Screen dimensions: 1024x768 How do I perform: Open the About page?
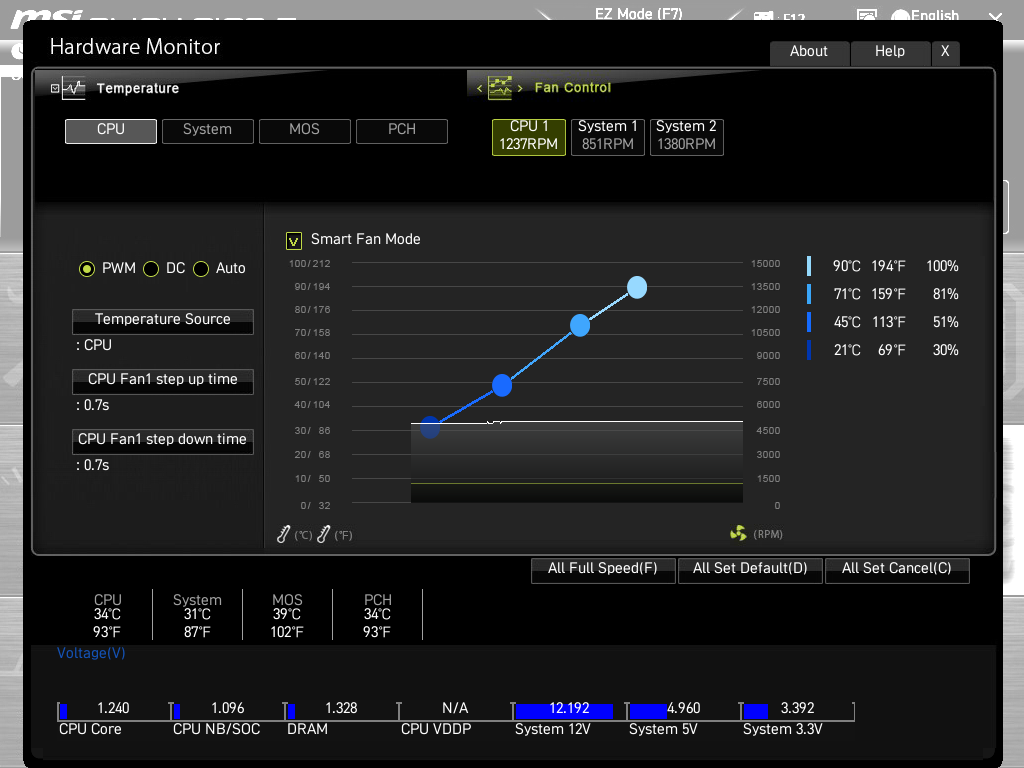click(809, 52)
